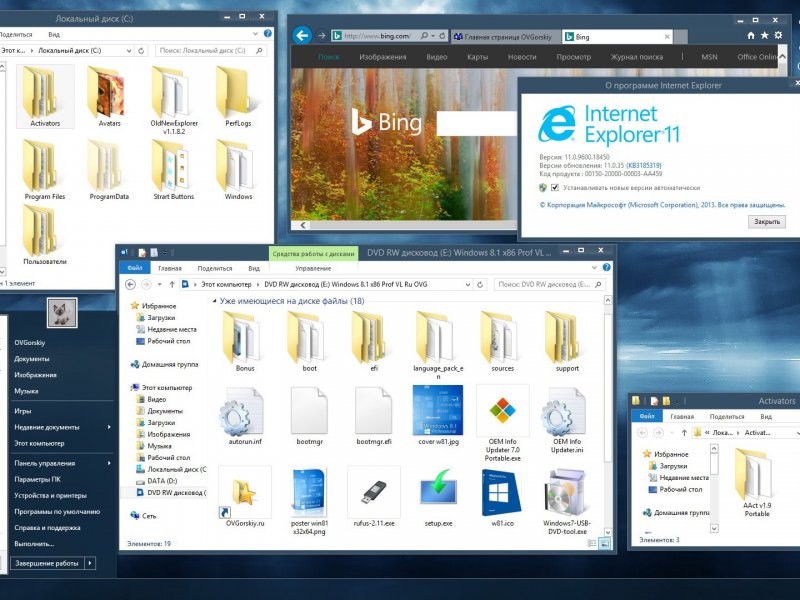Open the Internet Explorer tools gear
This screenshot has height=600, width=800.
(778, 35)
